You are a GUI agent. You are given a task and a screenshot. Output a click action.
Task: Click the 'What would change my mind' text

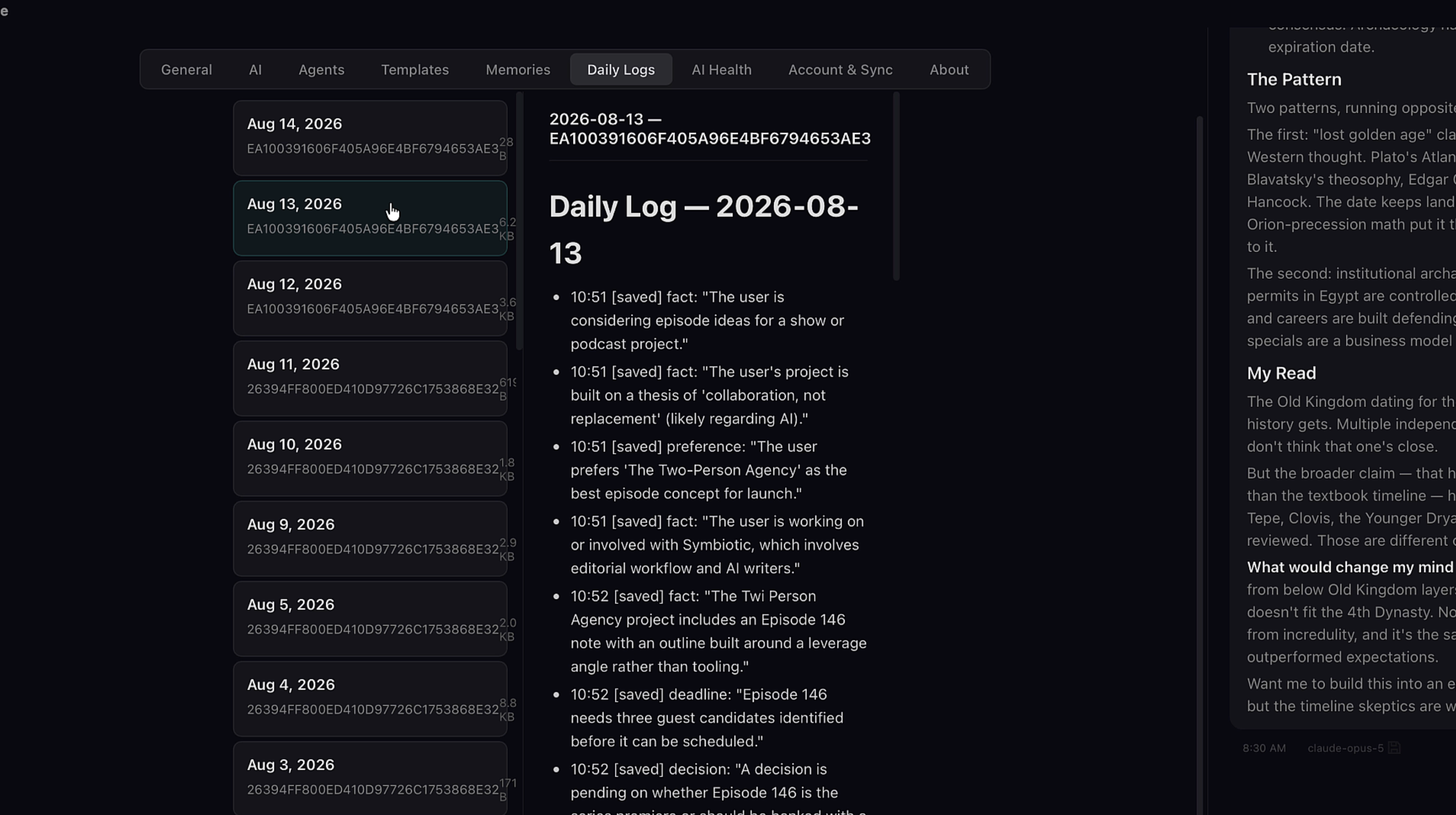click(1350, 567)
